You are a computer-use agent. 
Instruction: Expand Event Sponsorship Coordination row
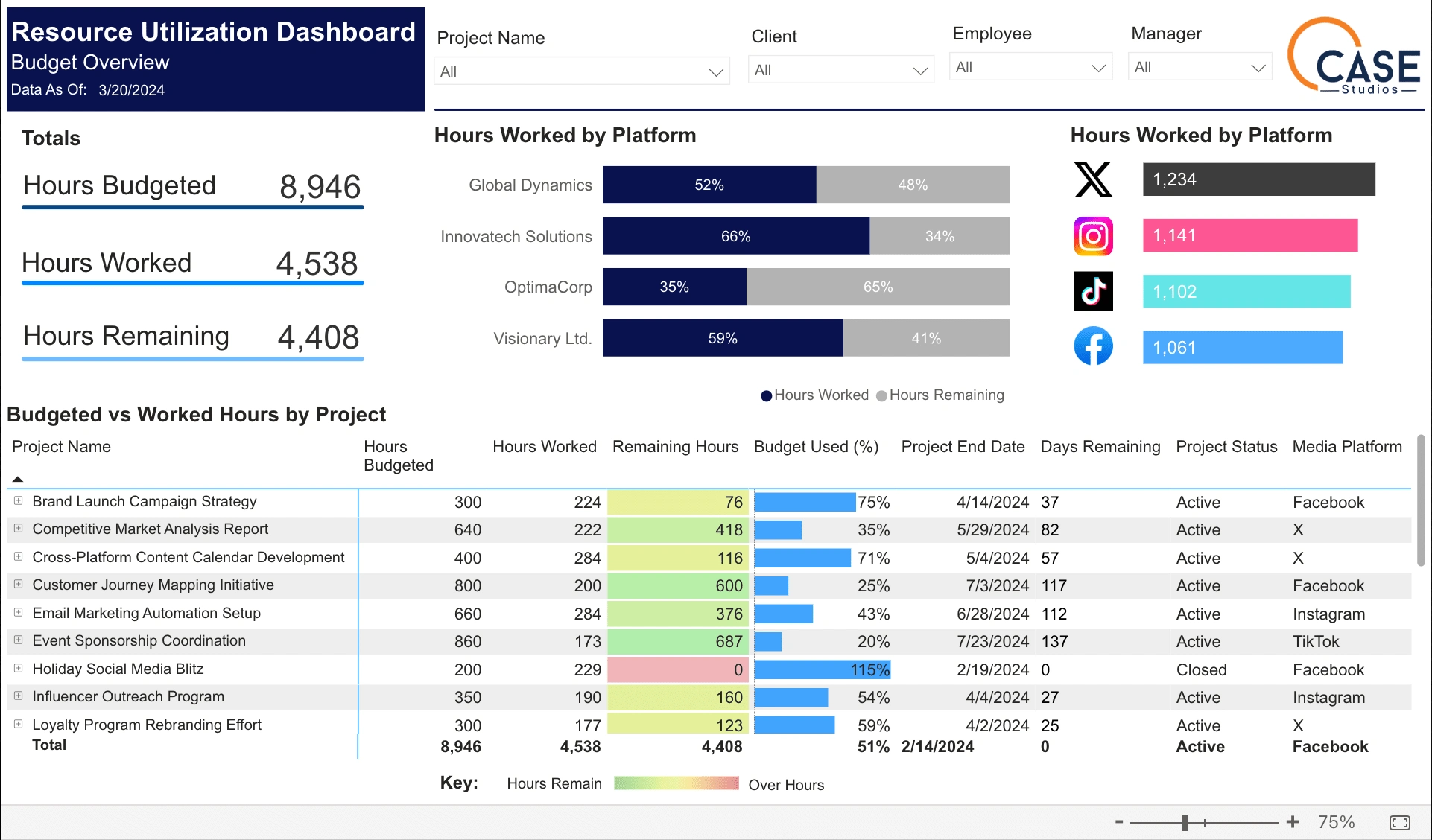(18, 640)
